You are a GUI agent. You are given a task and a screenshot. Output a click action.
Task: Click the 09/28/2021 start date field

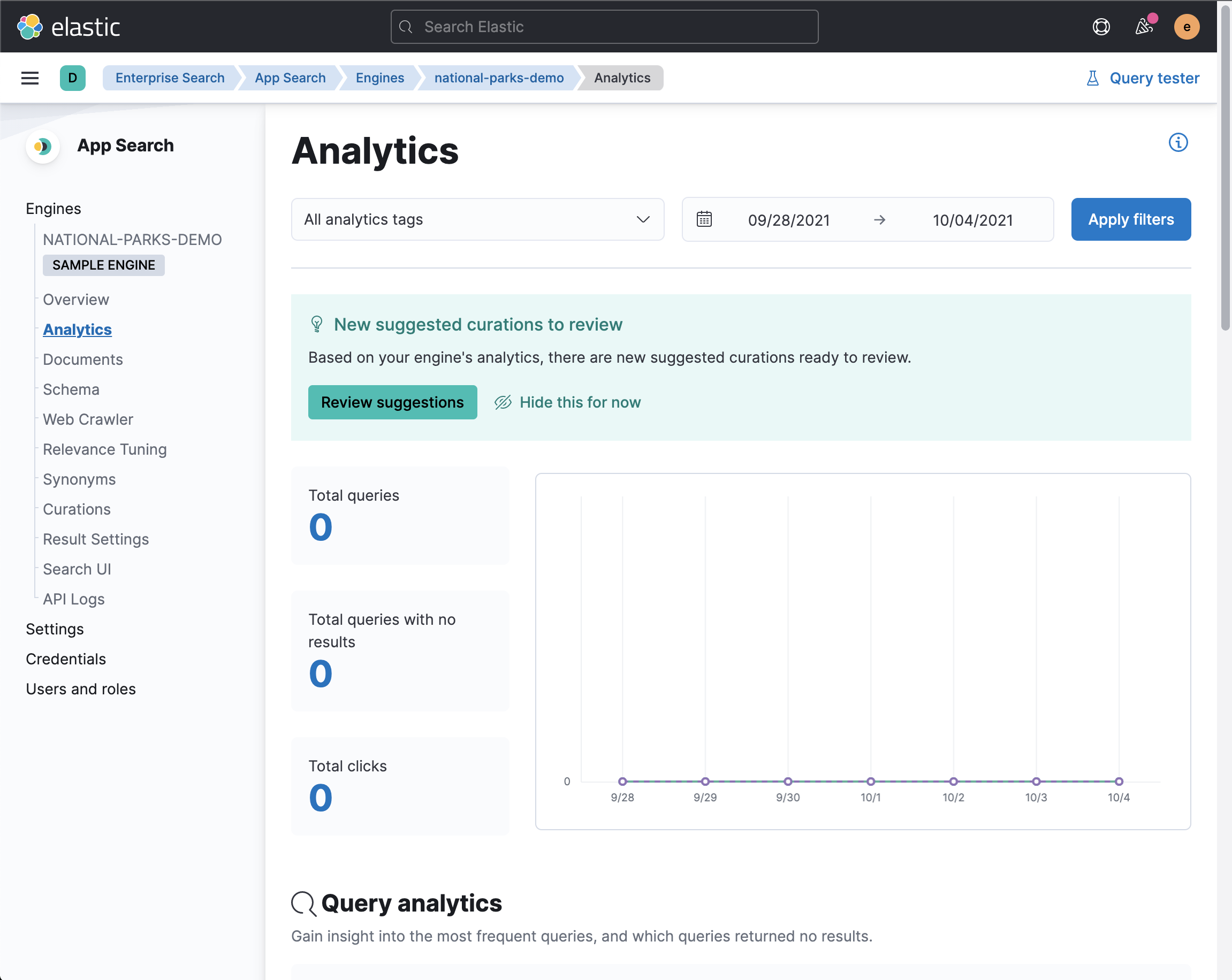(x=788, y=220)
